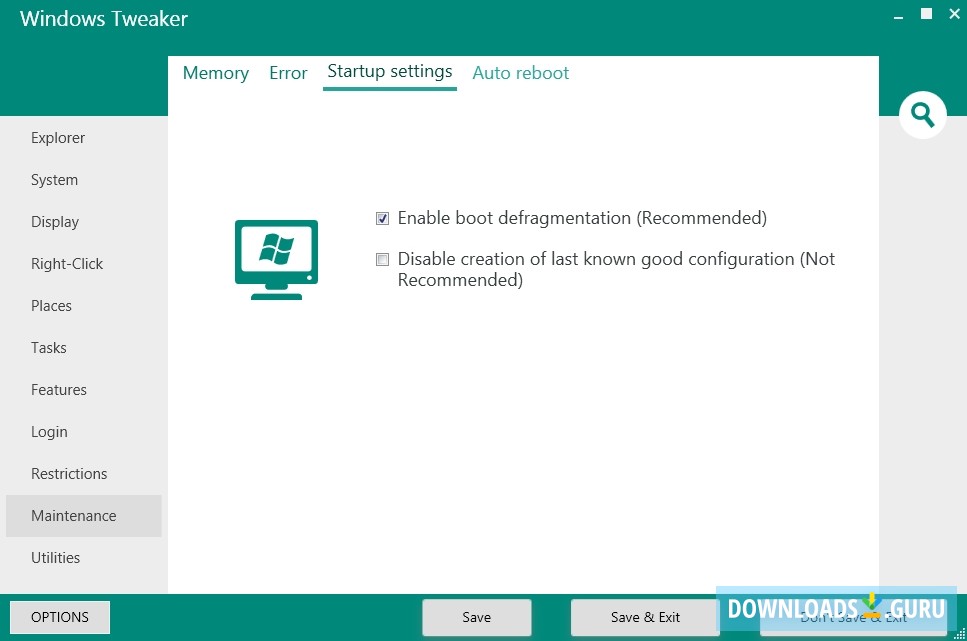Switch to the Error tab
The height and width of the screenshot is (641, 967).
pos(288,73)
